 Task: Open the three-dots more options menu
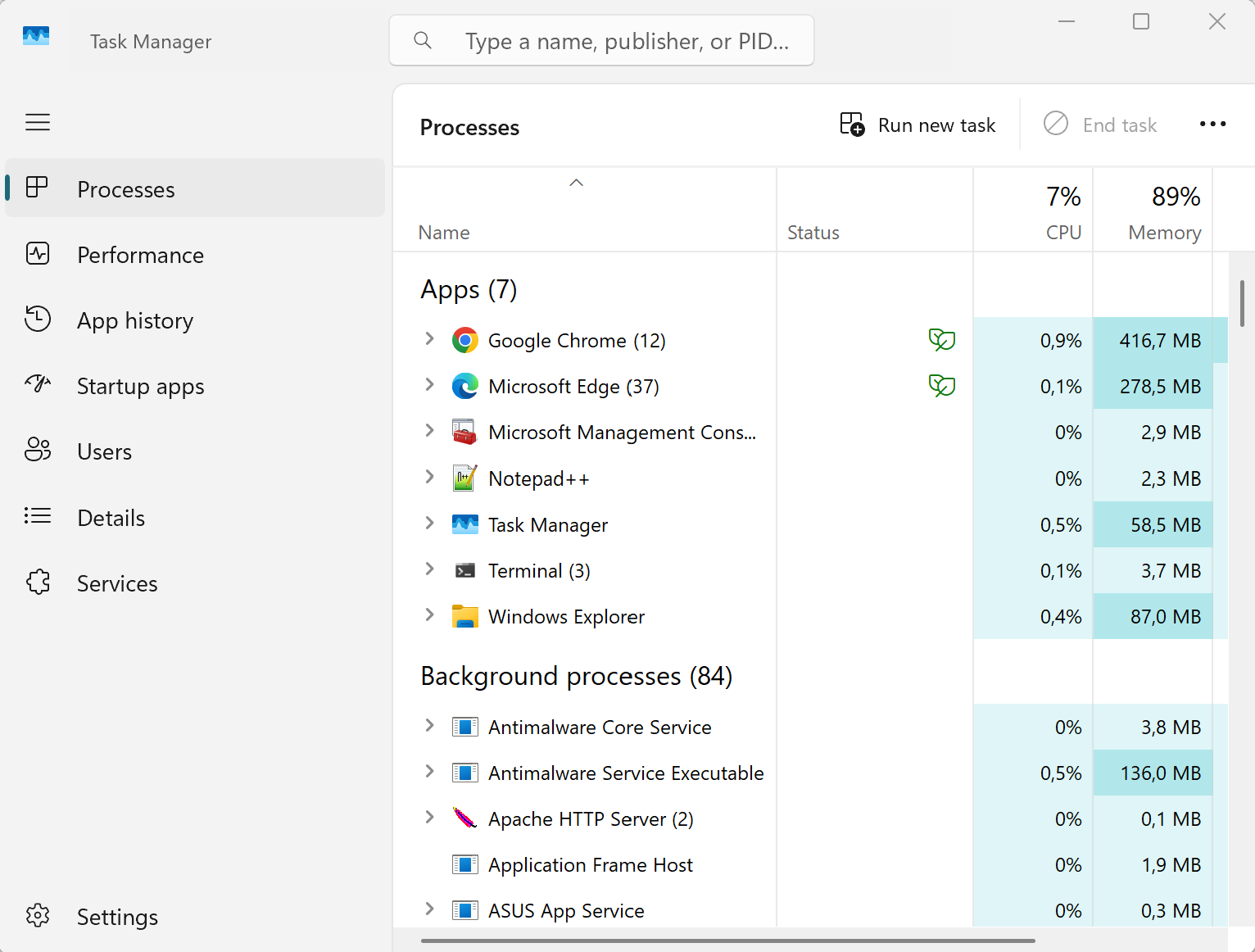1212,125
